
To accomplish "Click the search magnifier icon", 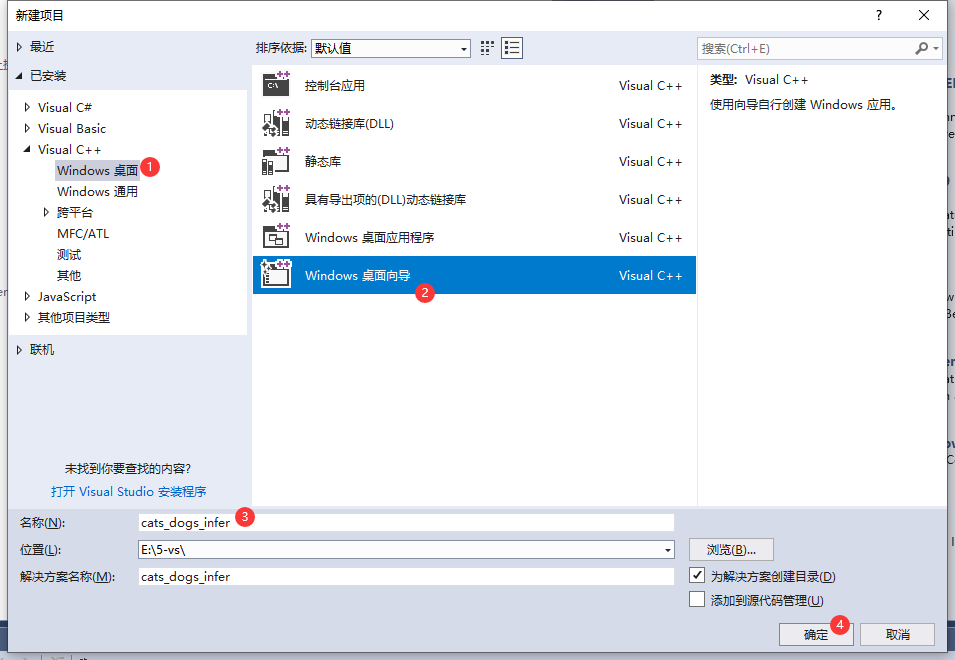I will (922, 48).
